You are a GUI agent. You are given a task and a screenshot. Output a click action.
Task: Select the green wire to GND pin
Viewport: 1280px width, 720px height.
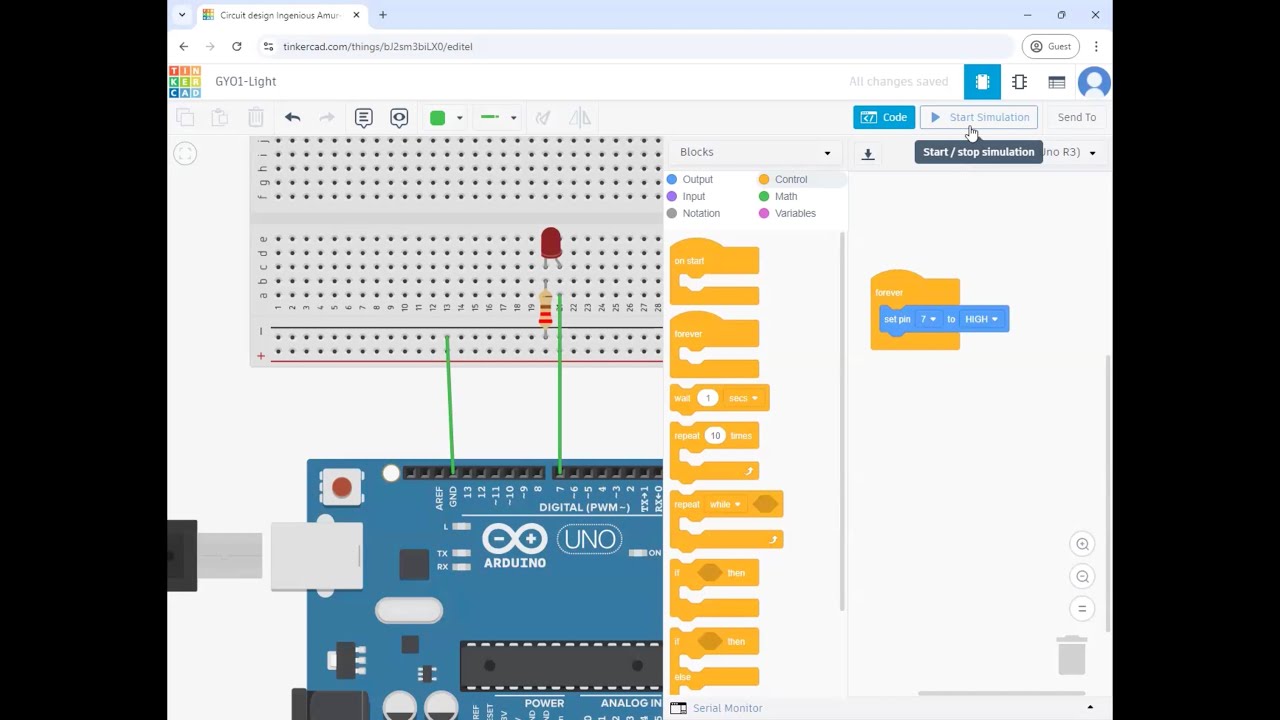(449, 405)
